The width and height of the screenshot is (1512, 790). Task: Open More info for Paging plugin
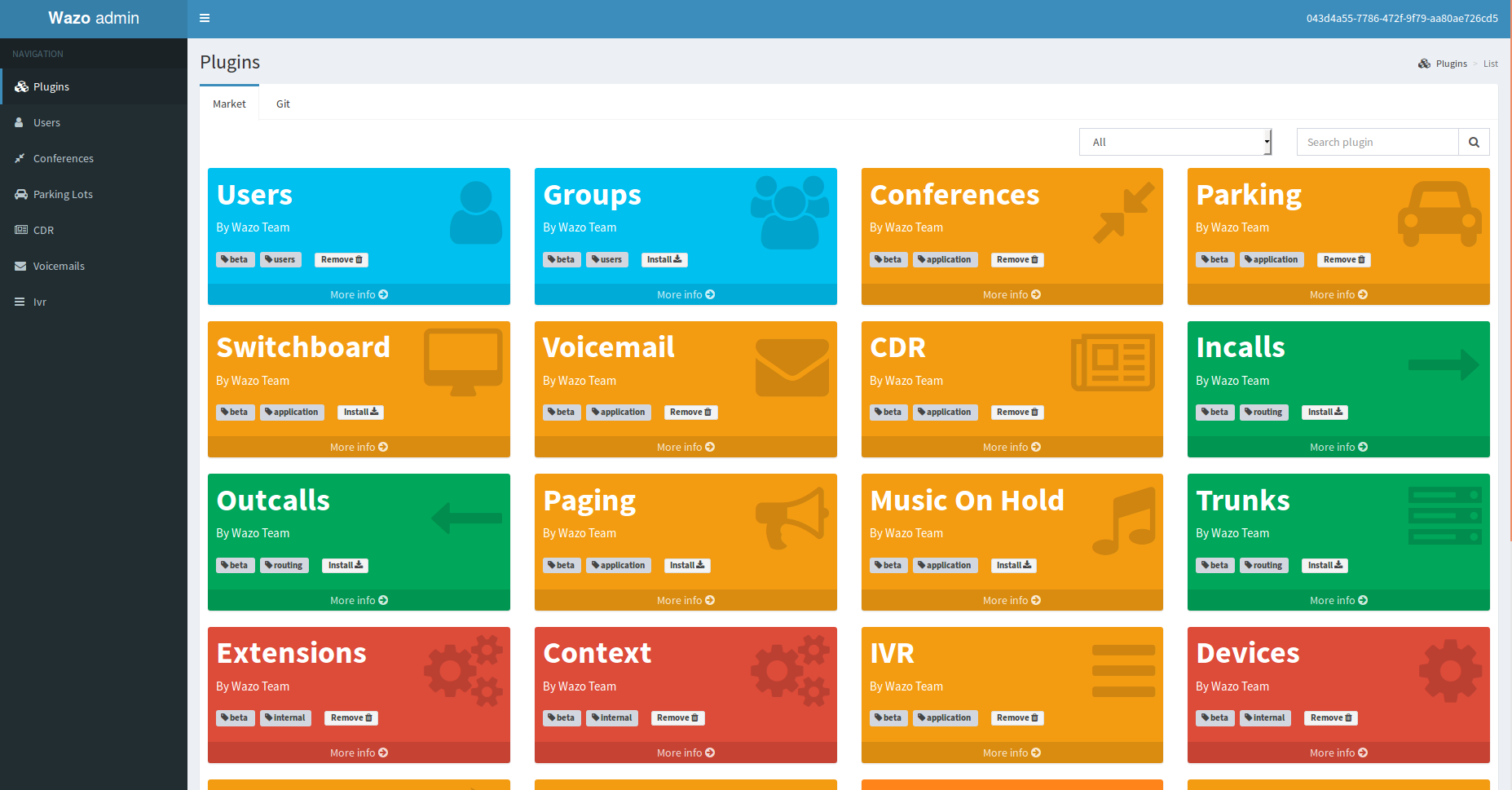(685, 600)
